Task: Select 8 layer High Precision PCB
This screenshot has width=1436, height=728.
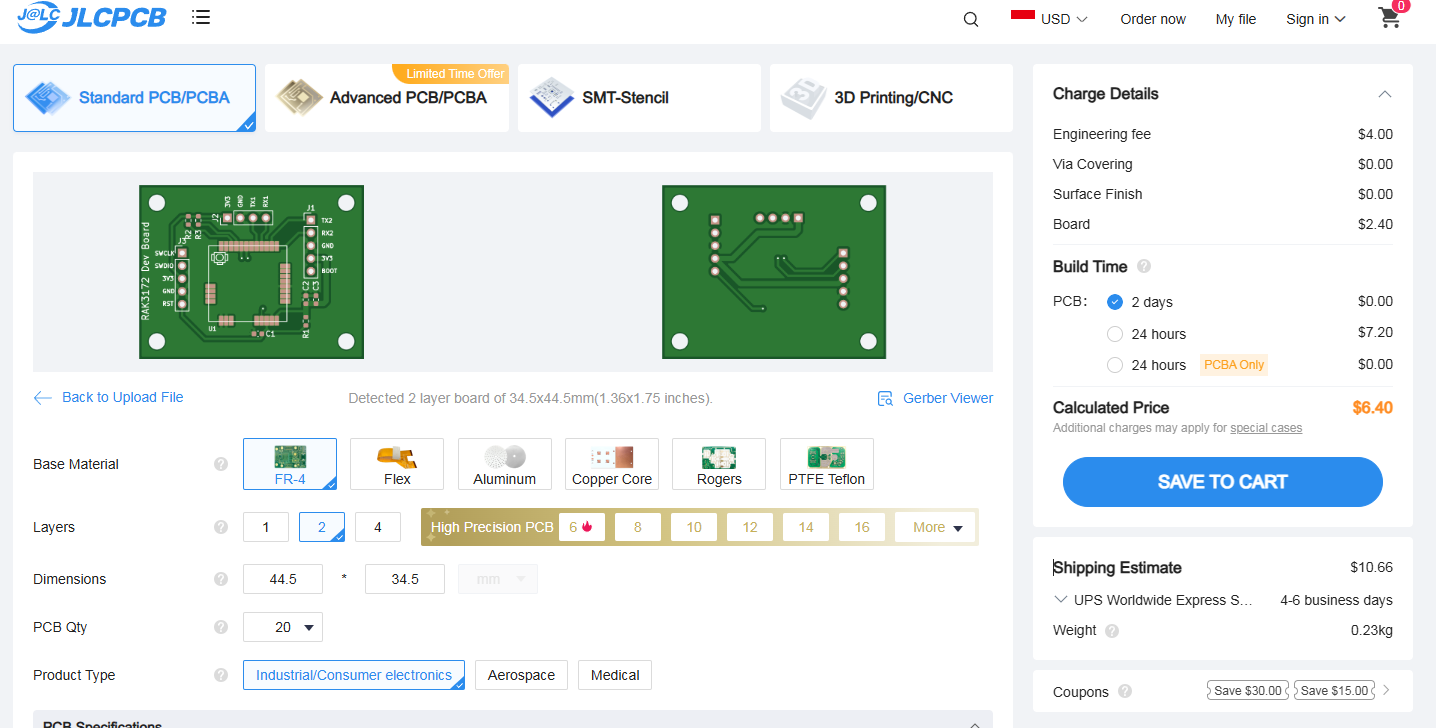Action: tap(638, 527)
